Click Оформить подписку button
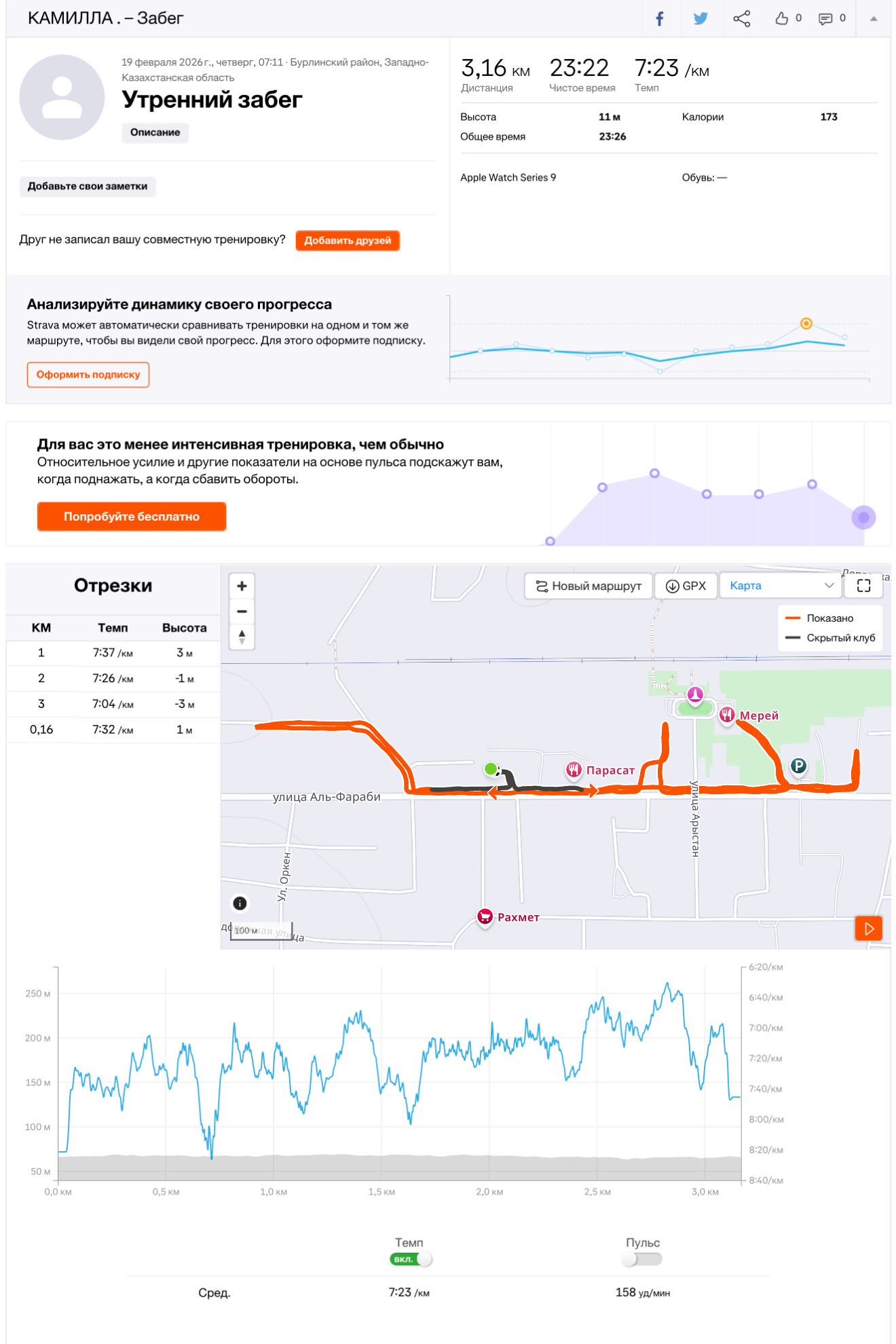The image size is (896, 1344). tap(88, 375)
